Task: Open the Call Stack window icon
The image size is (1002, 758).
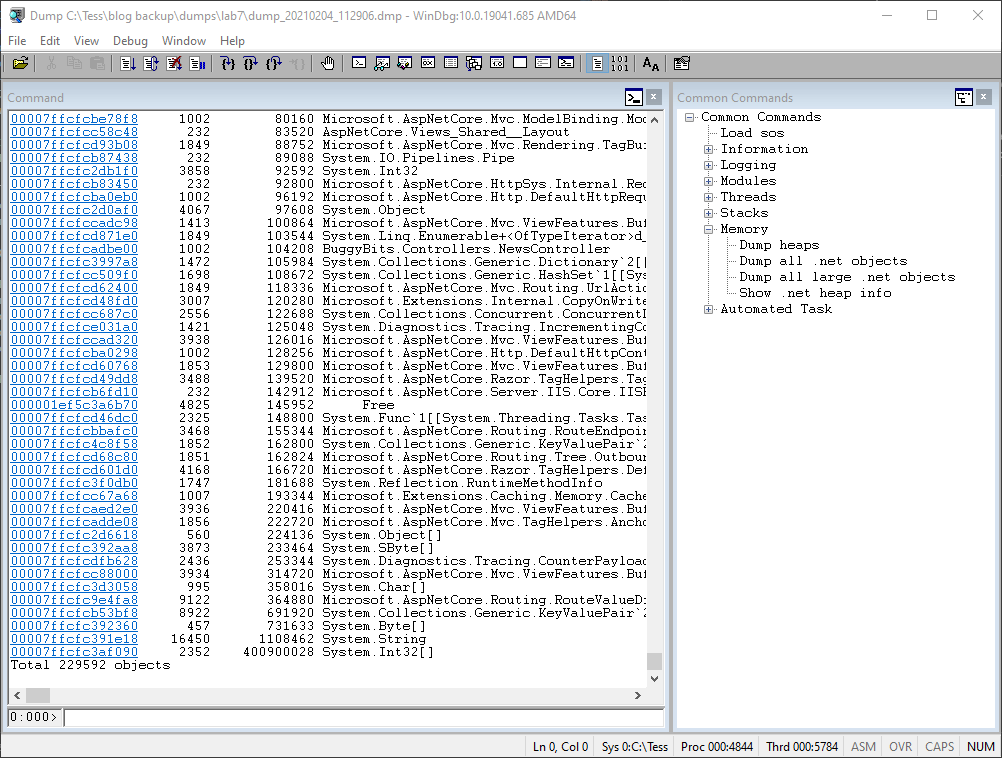Action: (474, 63)
